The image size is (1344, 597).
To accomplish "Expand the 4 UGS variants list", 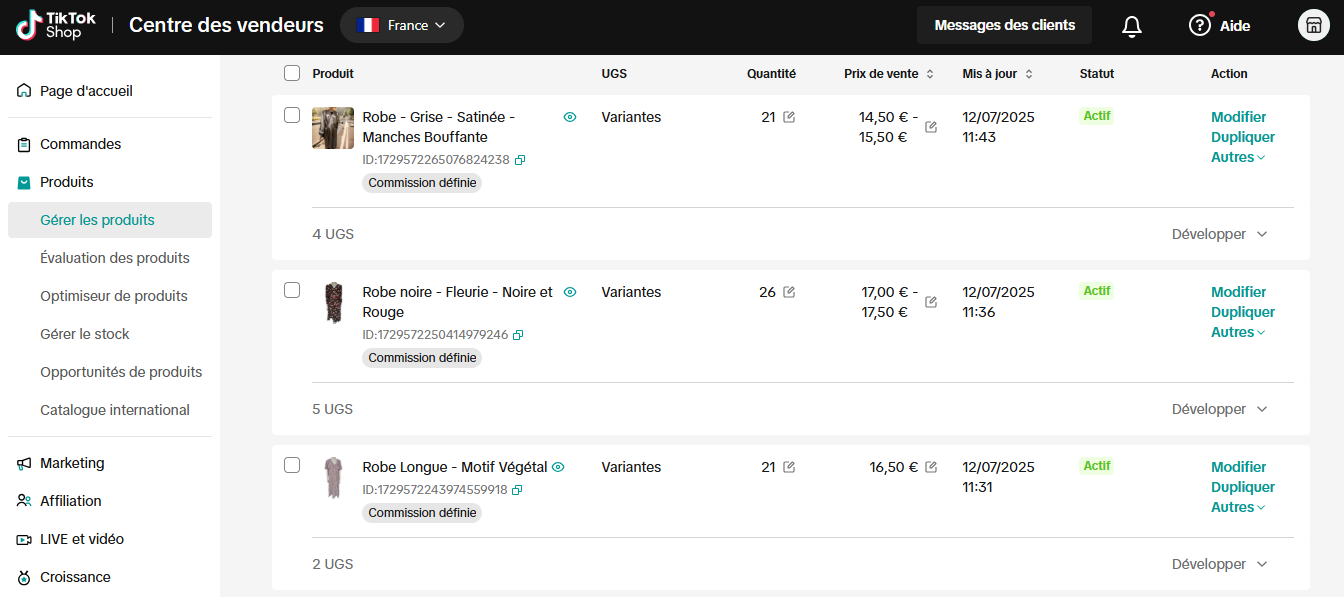I will (1219, 234).
